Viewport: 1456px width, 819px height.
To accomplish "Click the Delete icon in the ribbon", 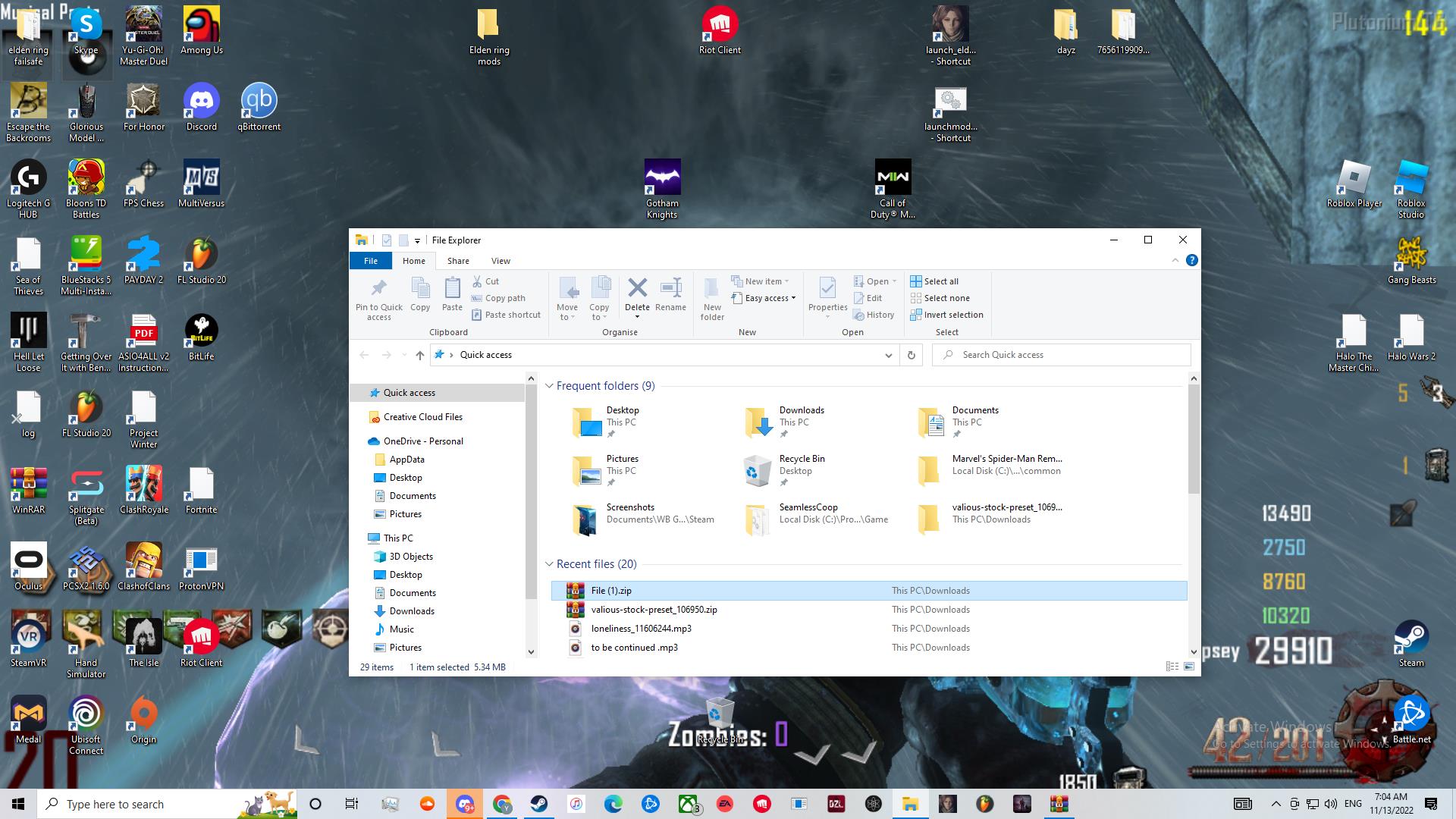I will 637,288.
